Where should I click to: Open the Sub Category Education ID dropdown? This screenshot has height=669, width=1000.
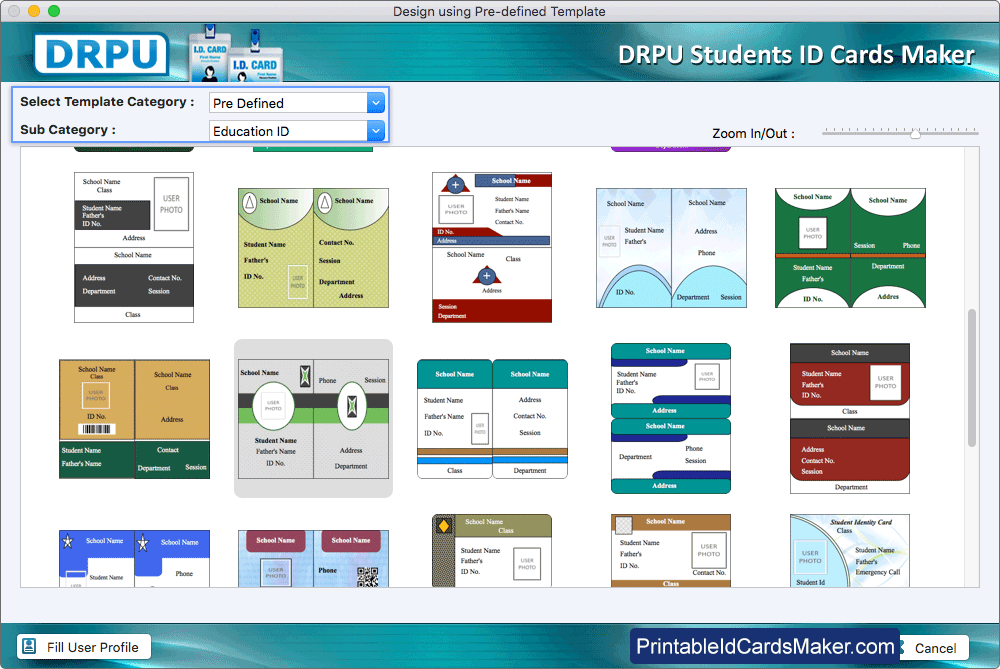coord(297,131)
